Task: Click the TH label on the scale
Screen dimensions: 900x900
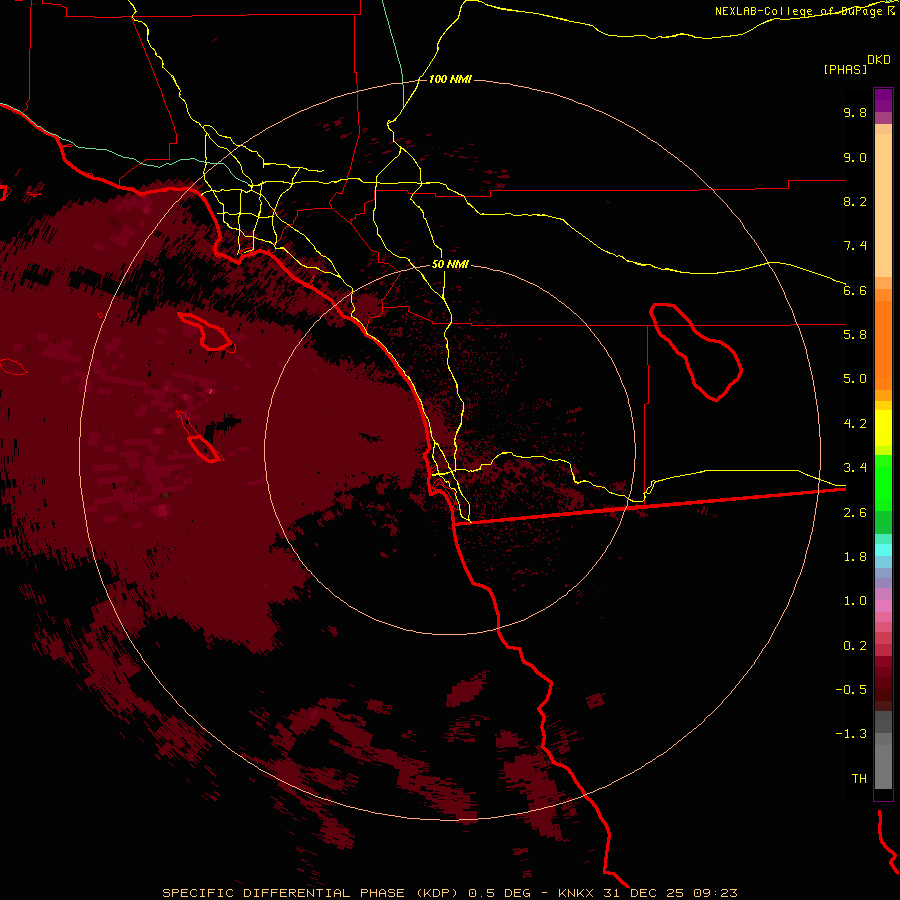Action: (859, 779)
